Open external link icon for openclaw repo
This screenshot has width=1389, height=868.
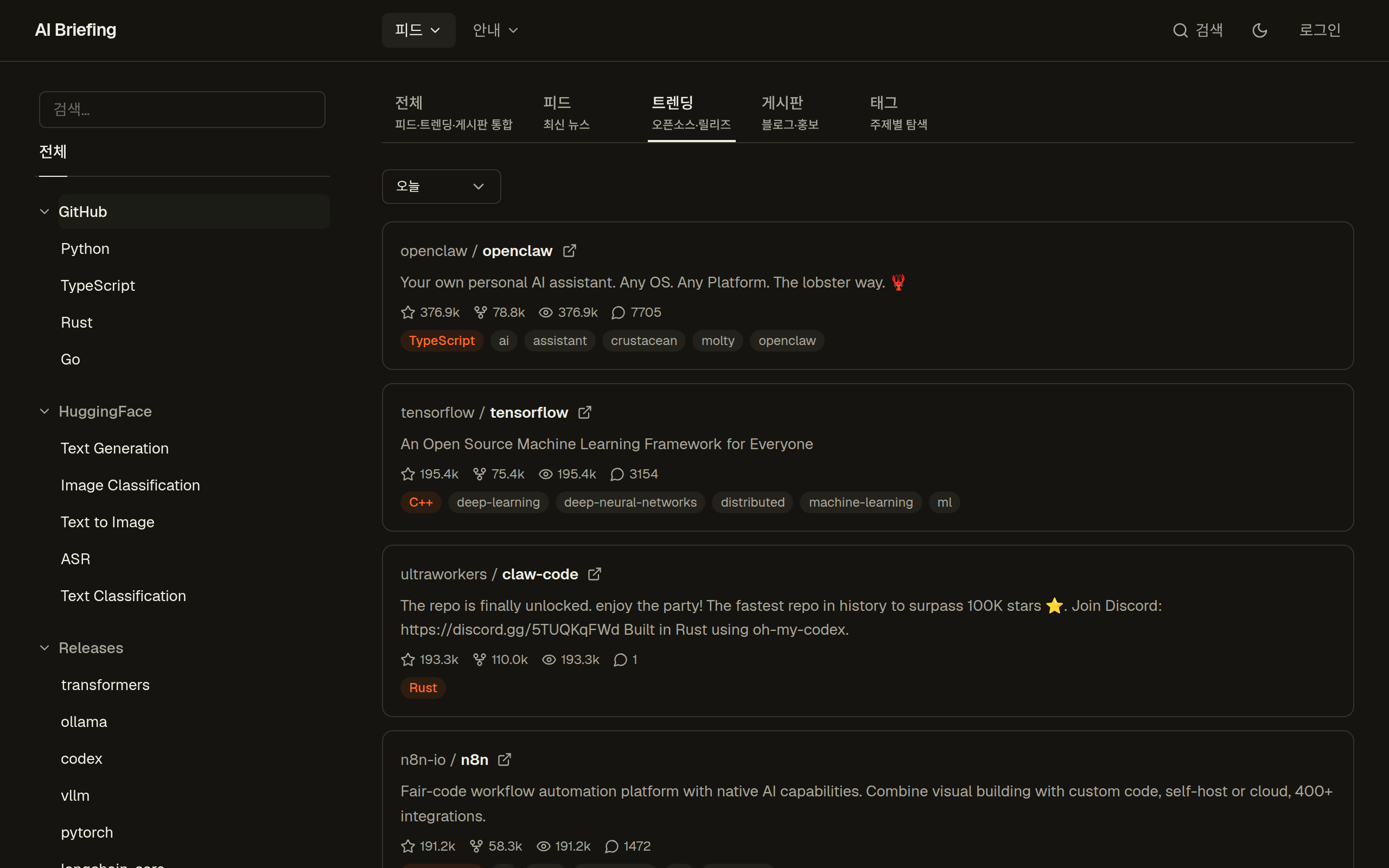[x=569, y=251]
